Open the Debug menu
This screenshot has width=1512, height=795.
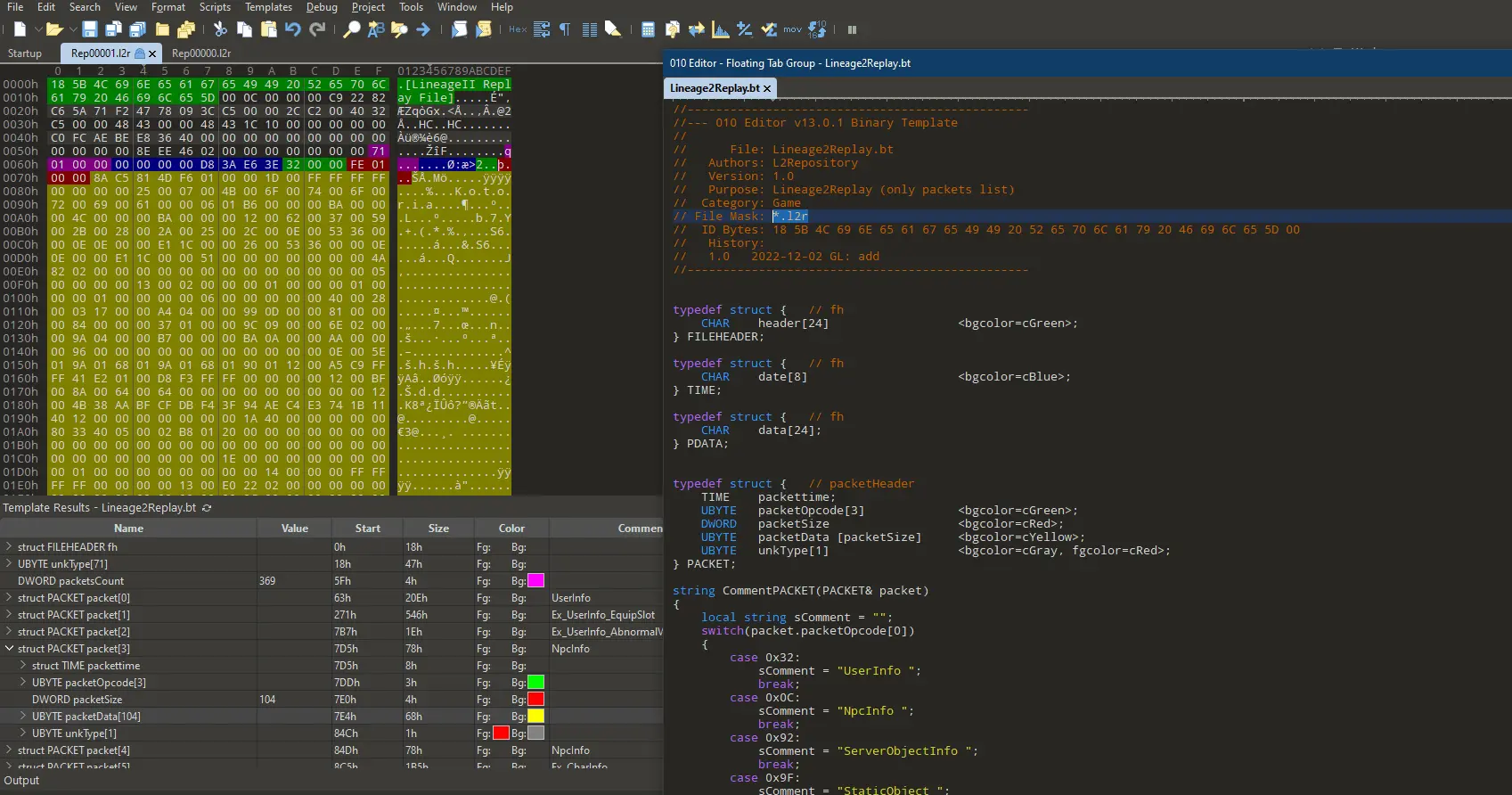coord(322,7)
